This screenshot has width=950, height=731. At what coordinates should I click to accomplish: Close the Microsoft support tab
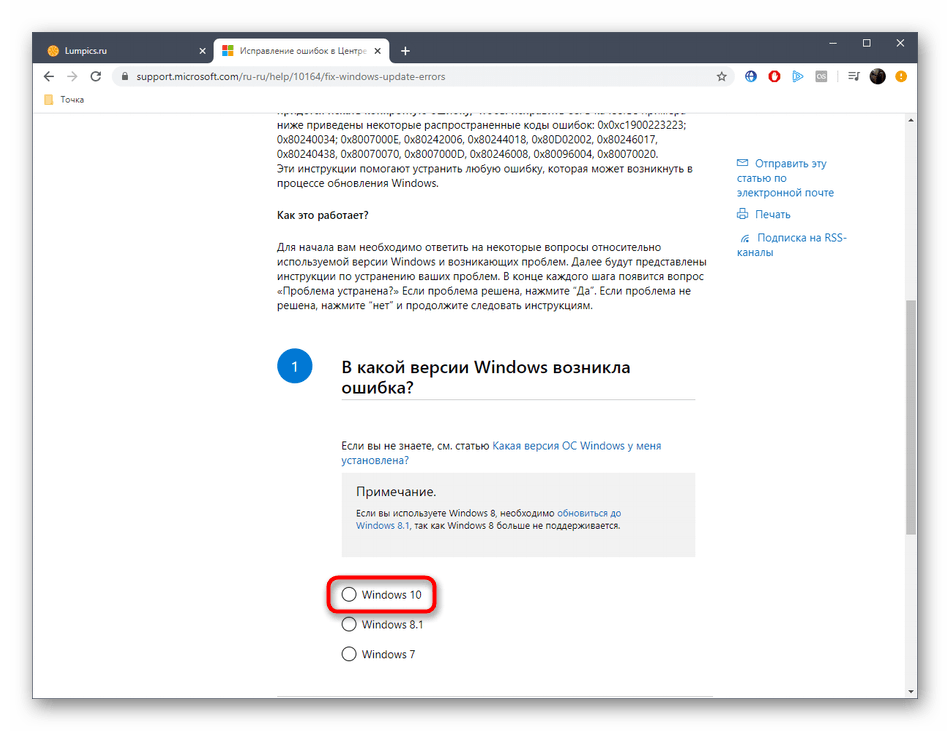click(x=377, y=51)
